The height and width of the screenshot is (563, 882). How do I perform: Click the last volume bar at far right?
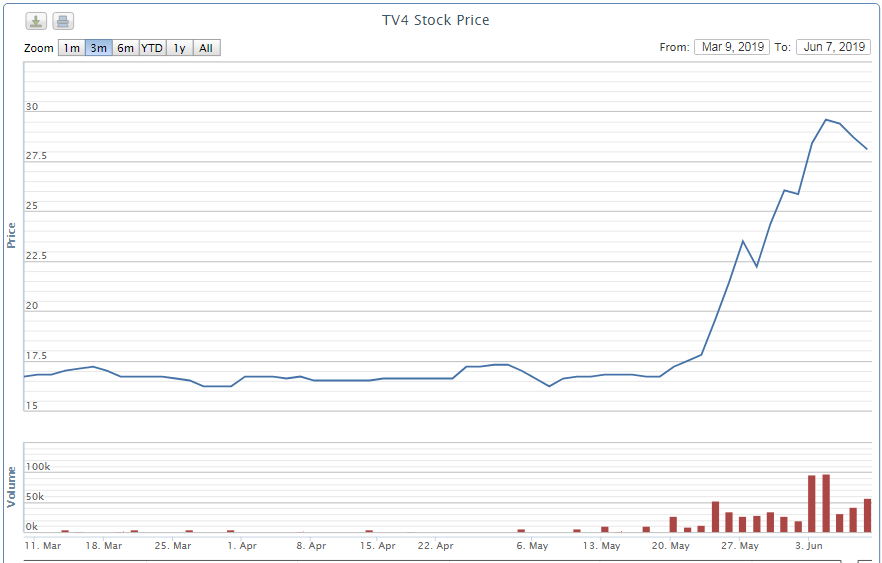tap(867, 515)
